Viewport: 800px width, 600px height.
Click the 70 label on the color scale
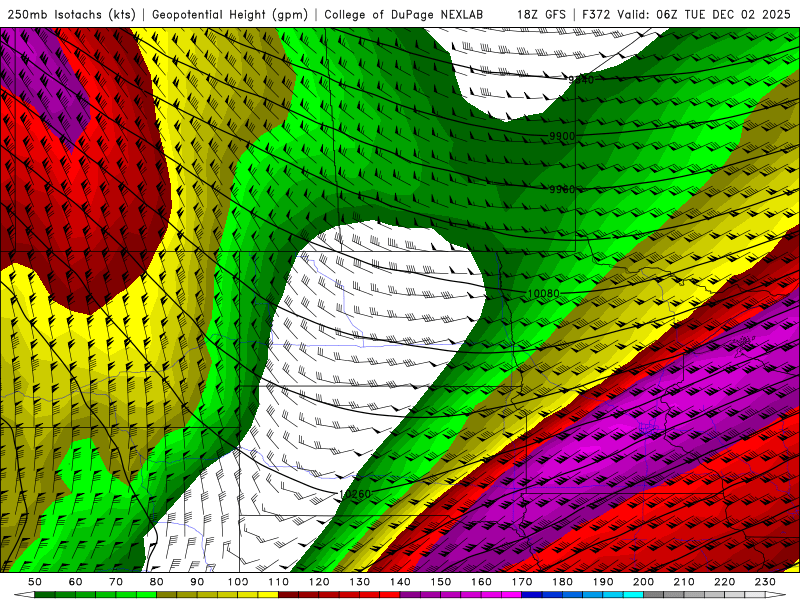(116, 582)
